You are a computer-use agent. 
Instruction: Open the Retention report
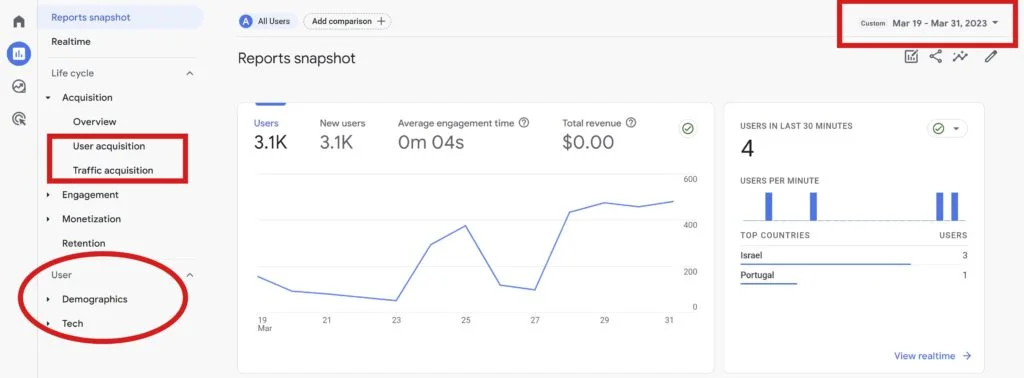[x=84, y=243]
